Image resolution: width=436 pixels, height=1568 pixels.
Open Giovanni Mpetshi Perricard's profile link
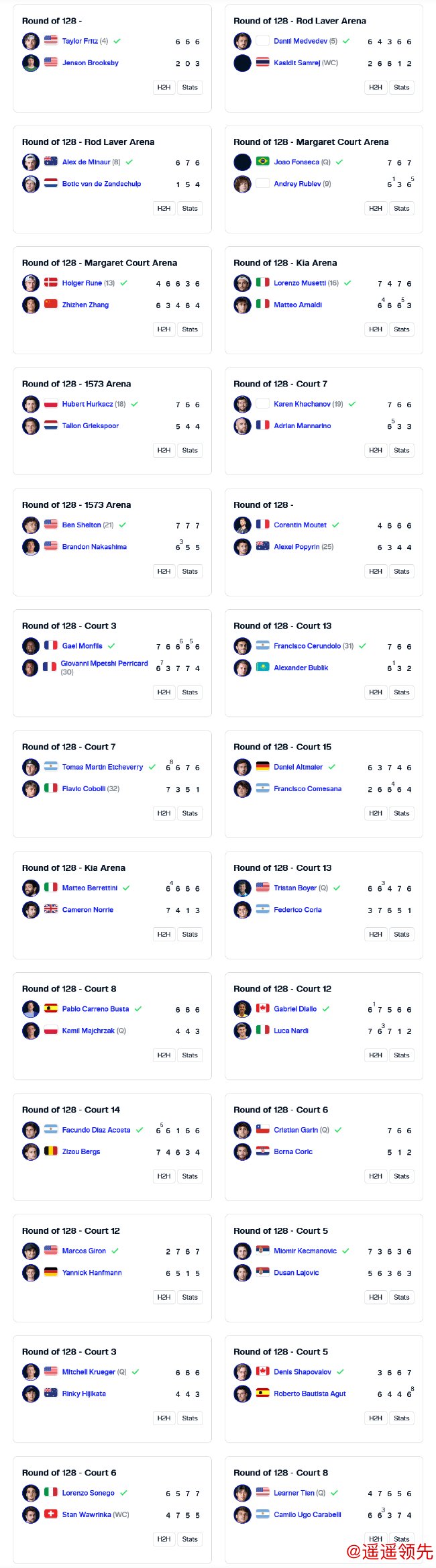(104, 664)
